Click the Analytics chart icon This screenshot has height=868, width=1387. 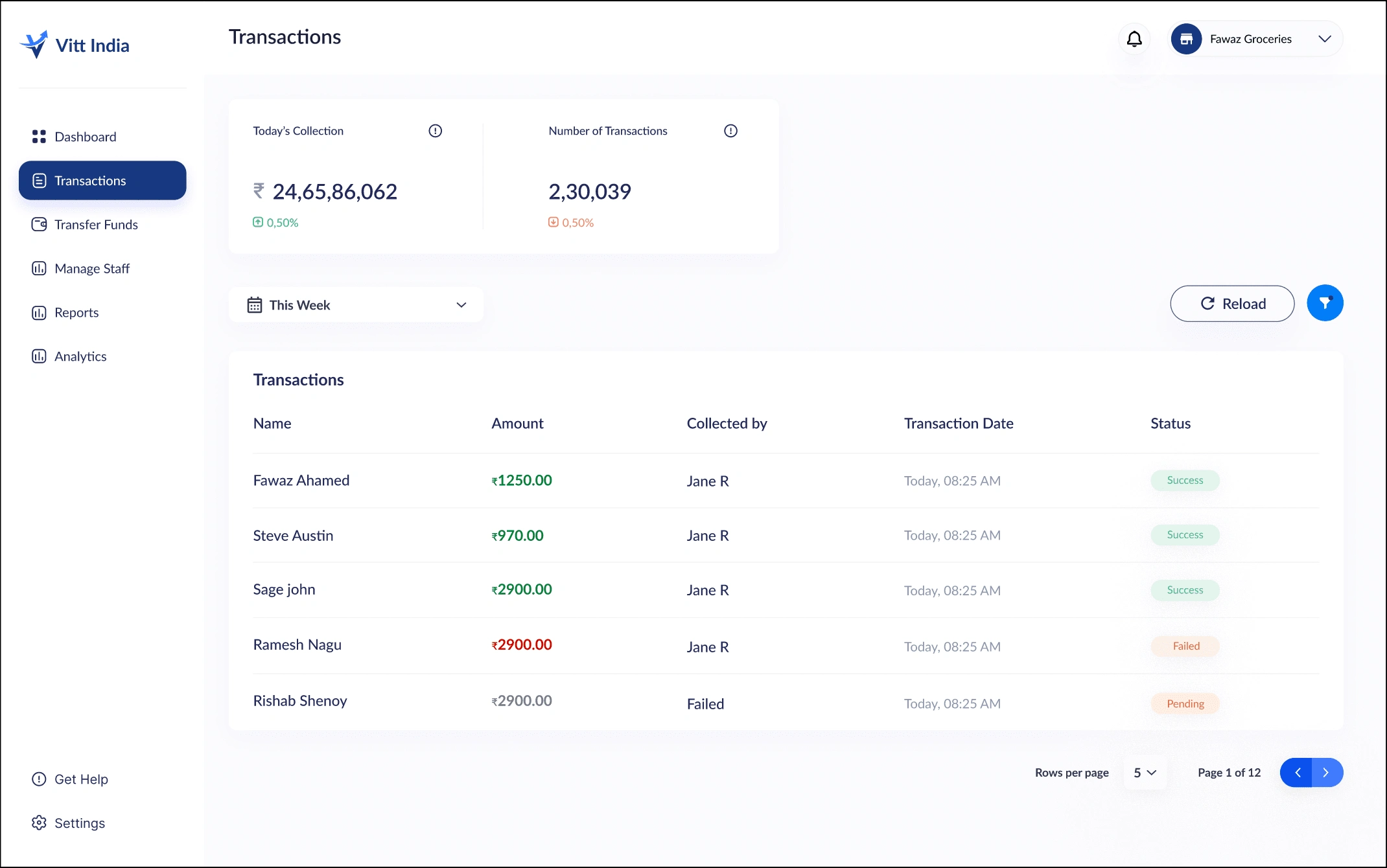[39, 356]
